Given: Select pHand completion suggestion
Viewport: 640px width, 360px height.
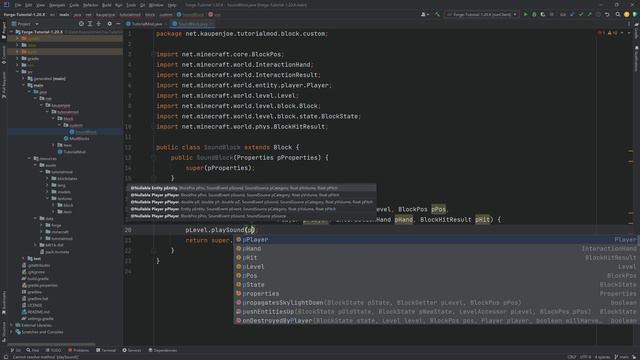Looking at the screenshot, I should (x=436, y=249).
